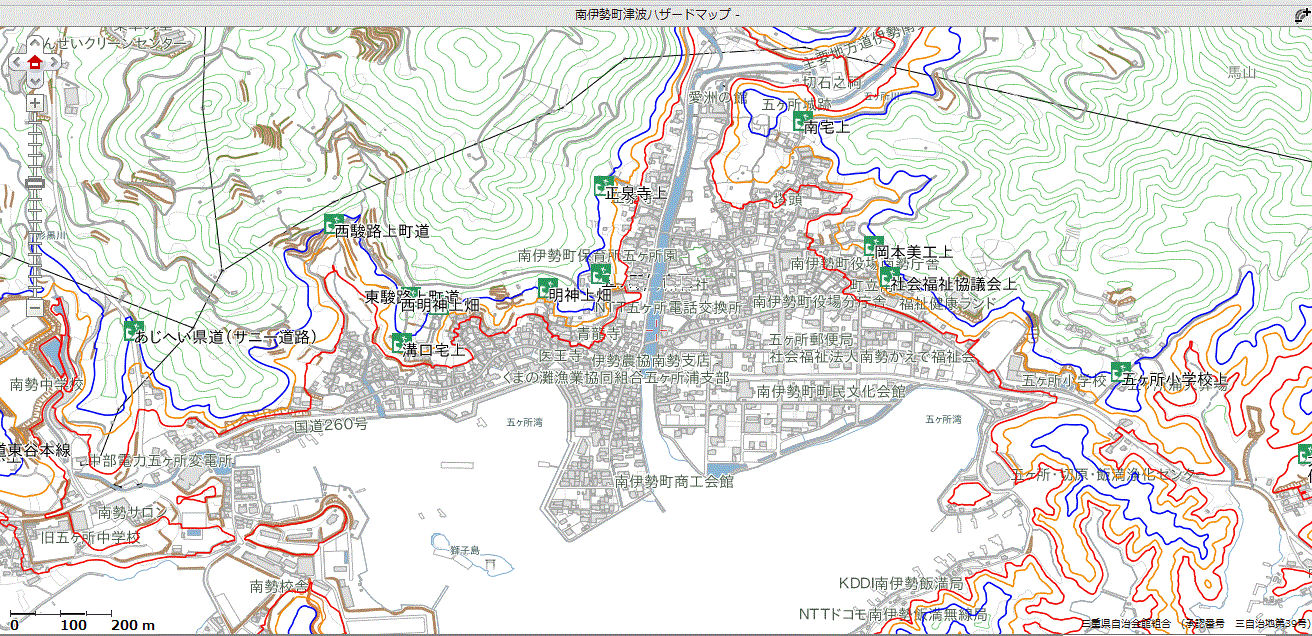
Task: Click evacuation icon at 正泉寺上
Action: (x=603, y=186)
